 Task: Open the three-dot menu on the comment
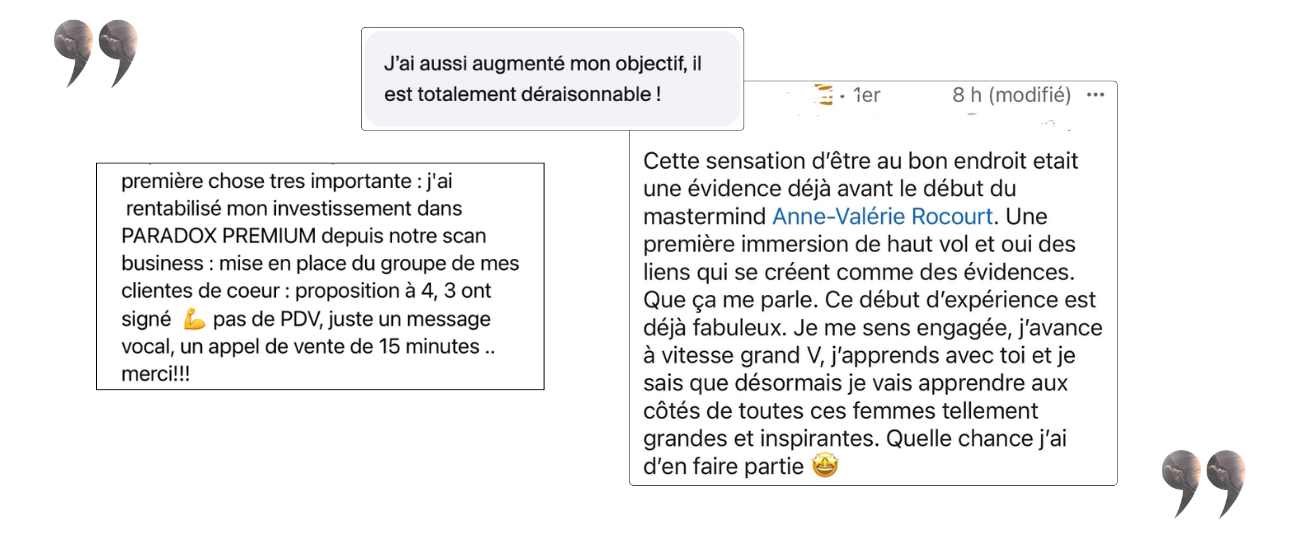(x=1095, y=96)
